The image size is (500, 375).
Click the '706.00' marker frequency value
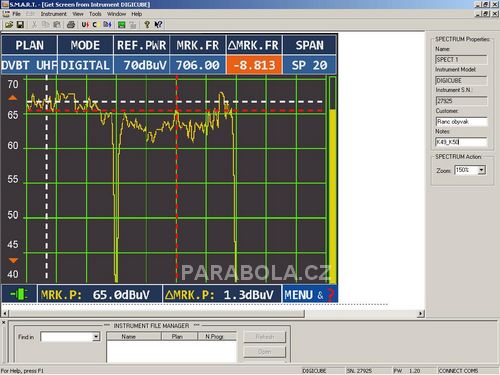tap(198, 65)
